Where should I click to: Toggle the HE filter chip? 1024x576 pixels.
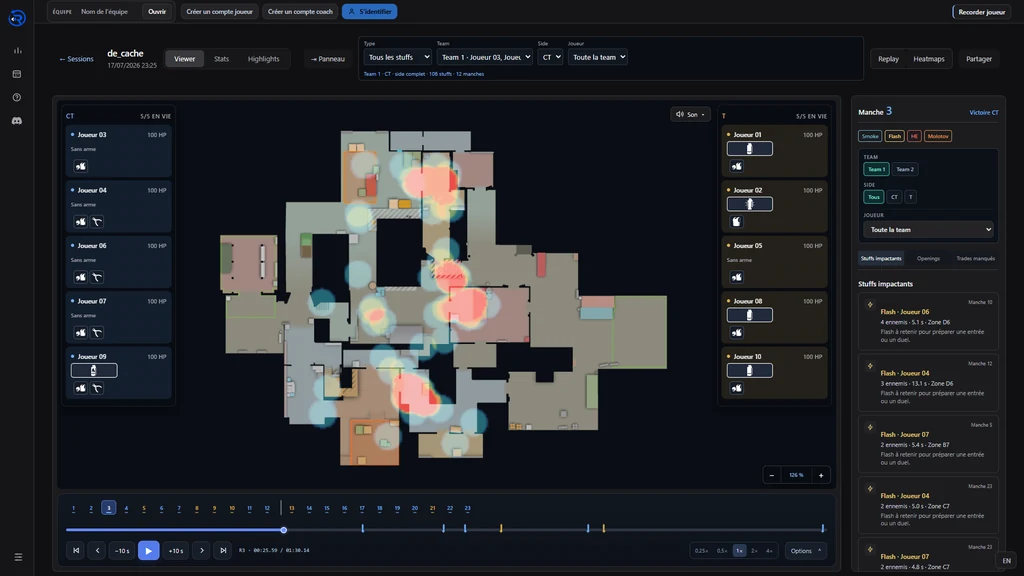tap(914, 136)
